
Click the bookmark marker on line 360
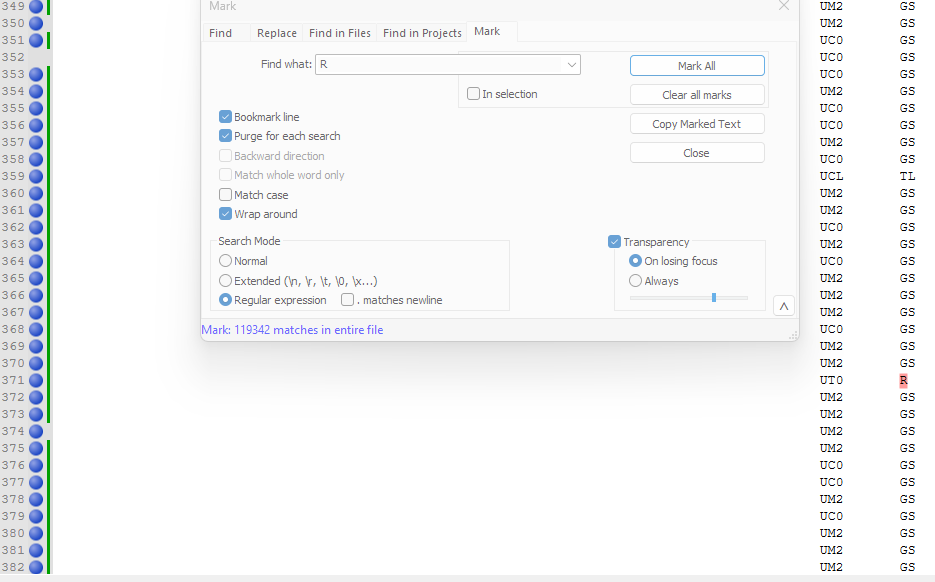35,193
